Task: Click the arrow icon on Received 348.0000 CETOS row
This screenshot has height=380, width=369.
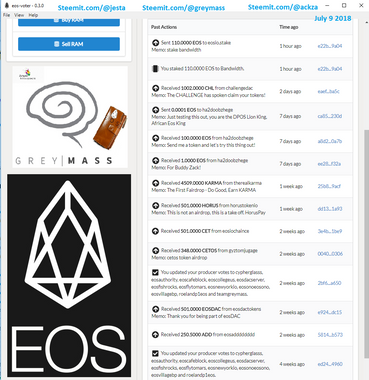Action: [155, 250]
